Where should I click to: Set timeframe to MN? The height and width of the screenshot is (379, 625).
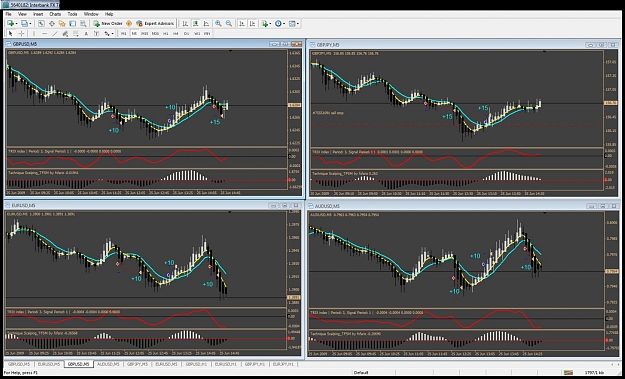point(207,34)
